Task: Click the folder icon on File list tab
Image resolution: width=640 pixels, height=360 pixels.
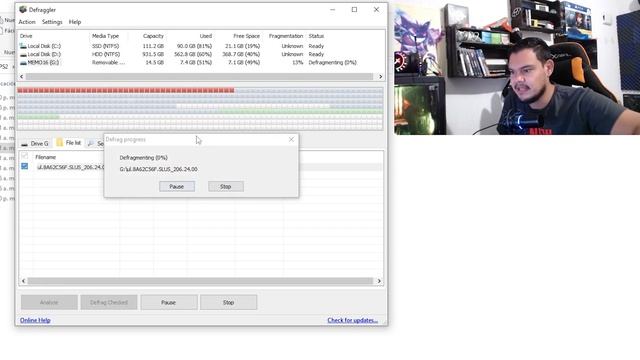Action: 60,142
